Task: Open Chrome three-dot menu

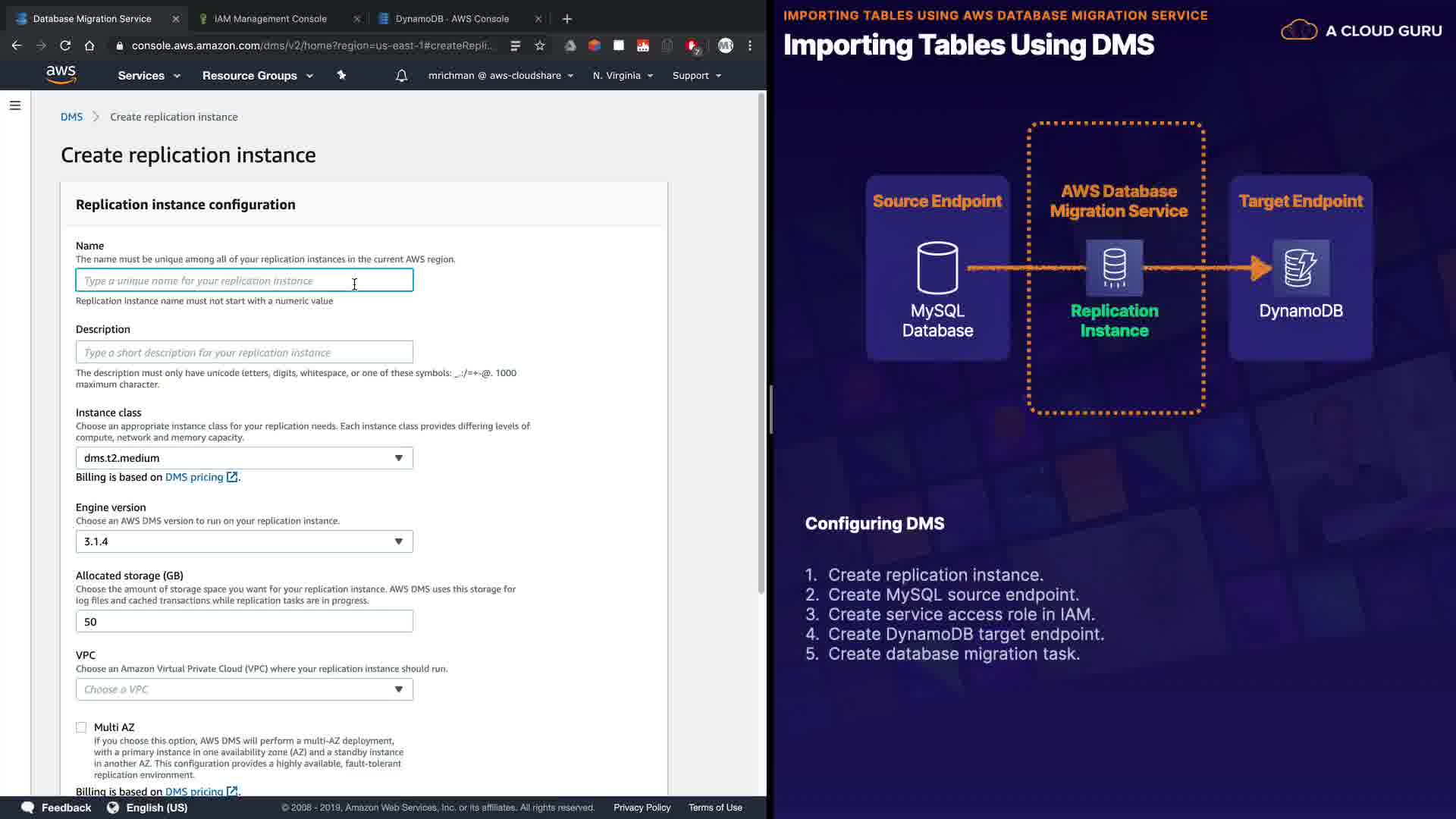Action: (750, 45)
